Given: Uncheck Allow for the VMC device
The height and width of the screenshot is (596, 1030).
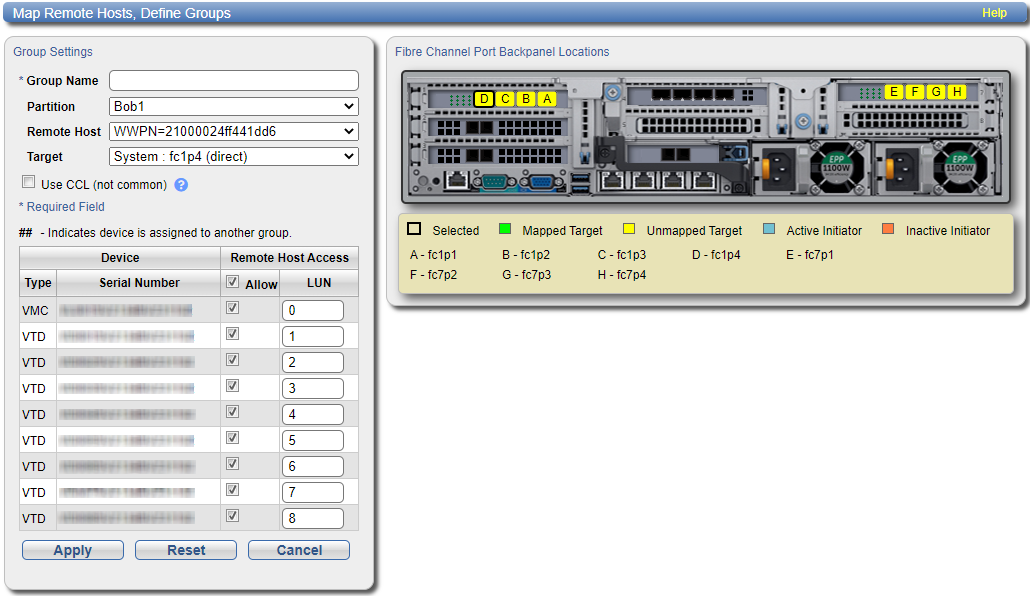Looking at the screenshot, I should (233, 309).
